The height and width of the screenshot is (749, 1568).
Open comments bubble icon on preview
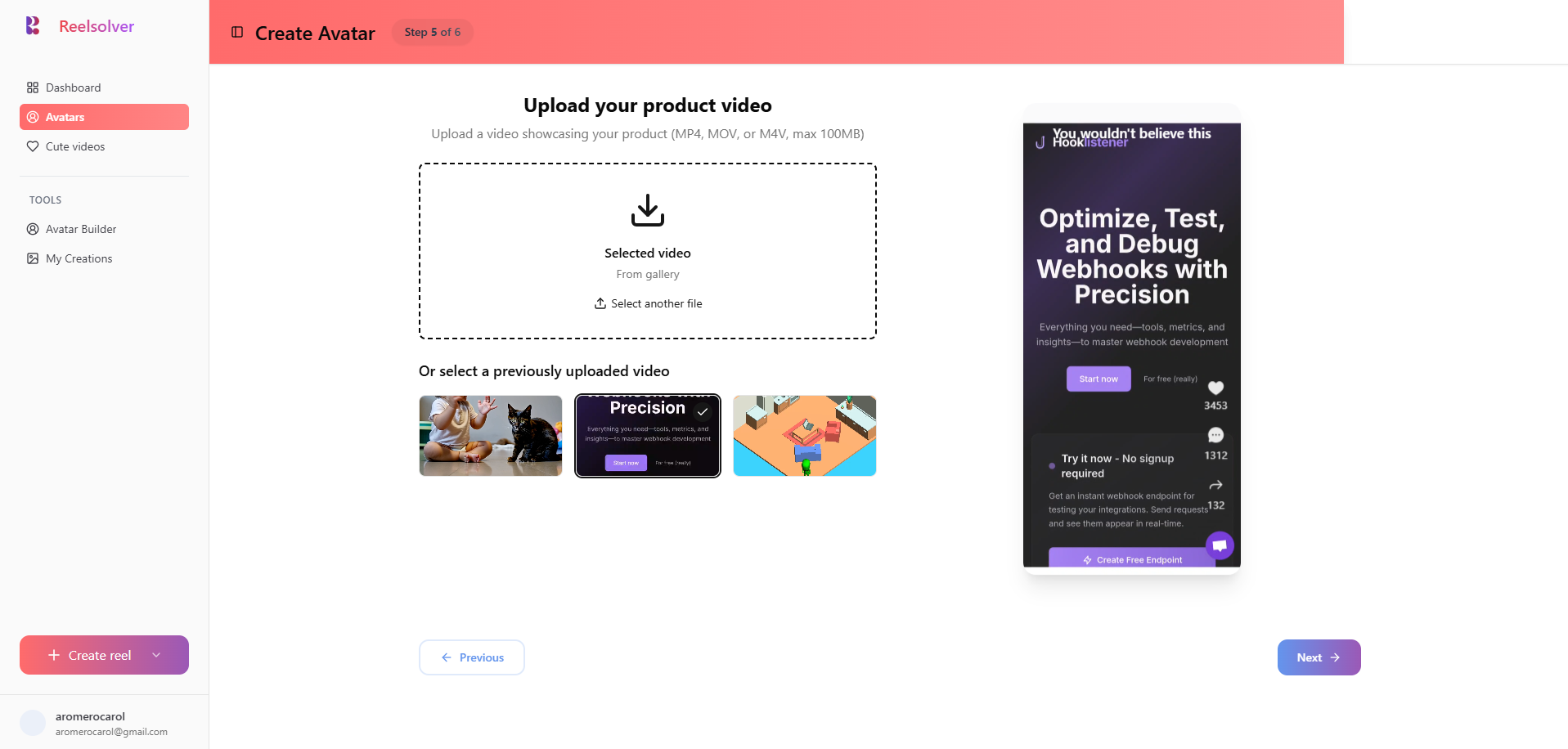pyautogui.click(x=1215, y=435)
